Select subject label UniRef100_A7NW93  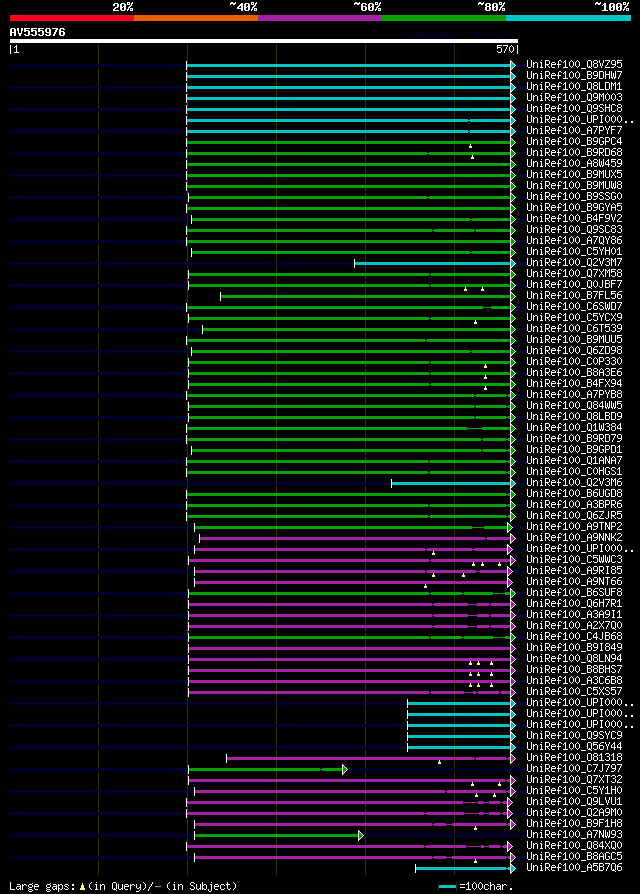point(574,835)
